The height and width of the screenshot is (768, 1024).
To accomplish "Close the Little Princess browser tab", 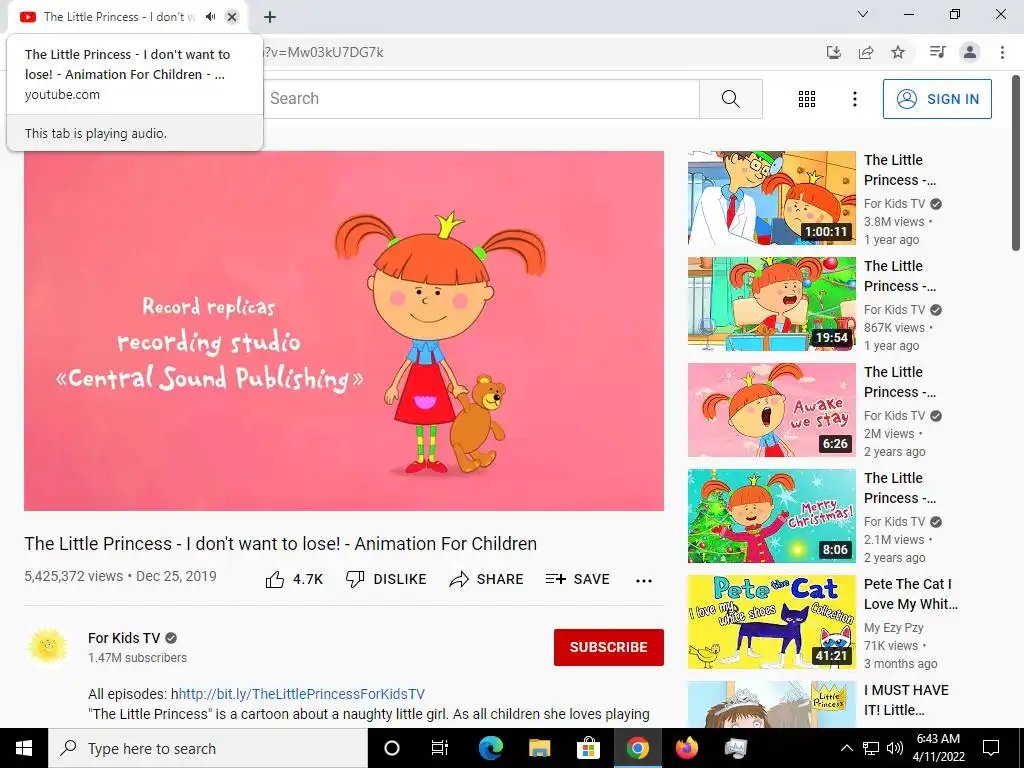I will [x=232, y=17].
